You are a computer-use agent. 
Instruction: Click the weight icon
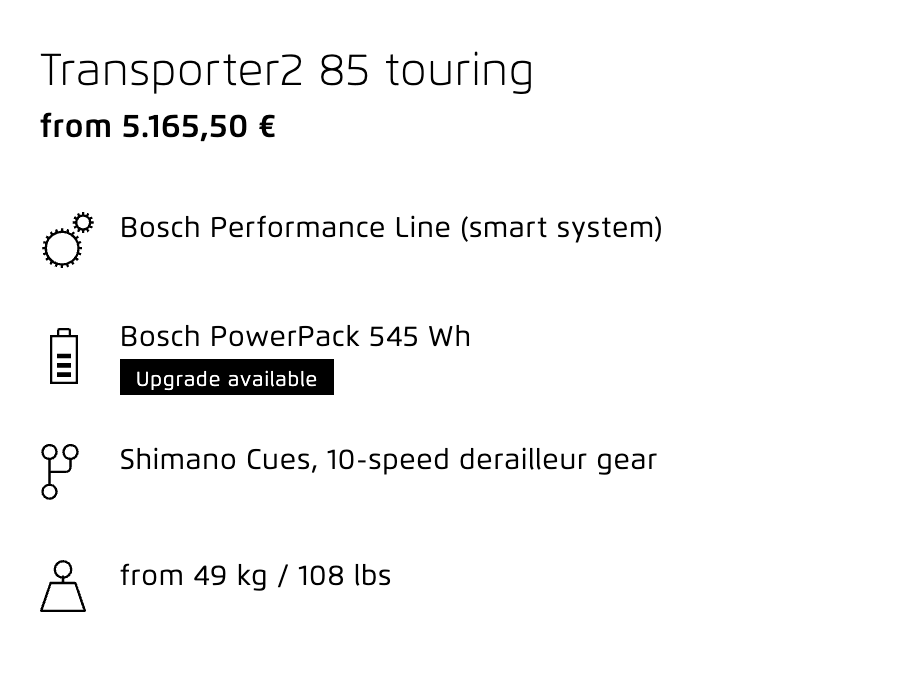pyautogui.click(x=63, y=586)
